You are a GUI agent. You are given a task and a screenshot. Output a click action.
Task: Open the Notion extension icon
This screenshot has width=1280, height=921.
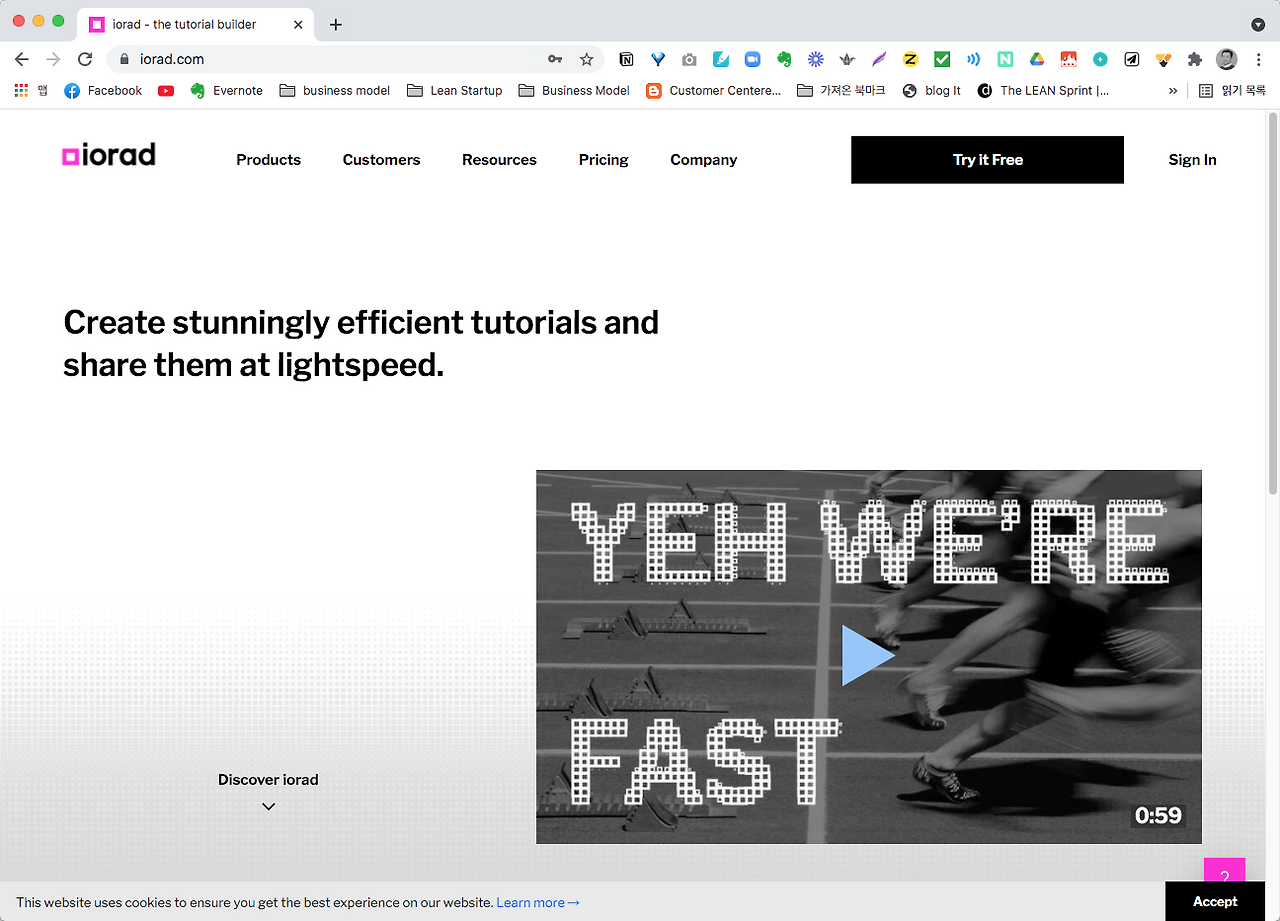(626, 60)
